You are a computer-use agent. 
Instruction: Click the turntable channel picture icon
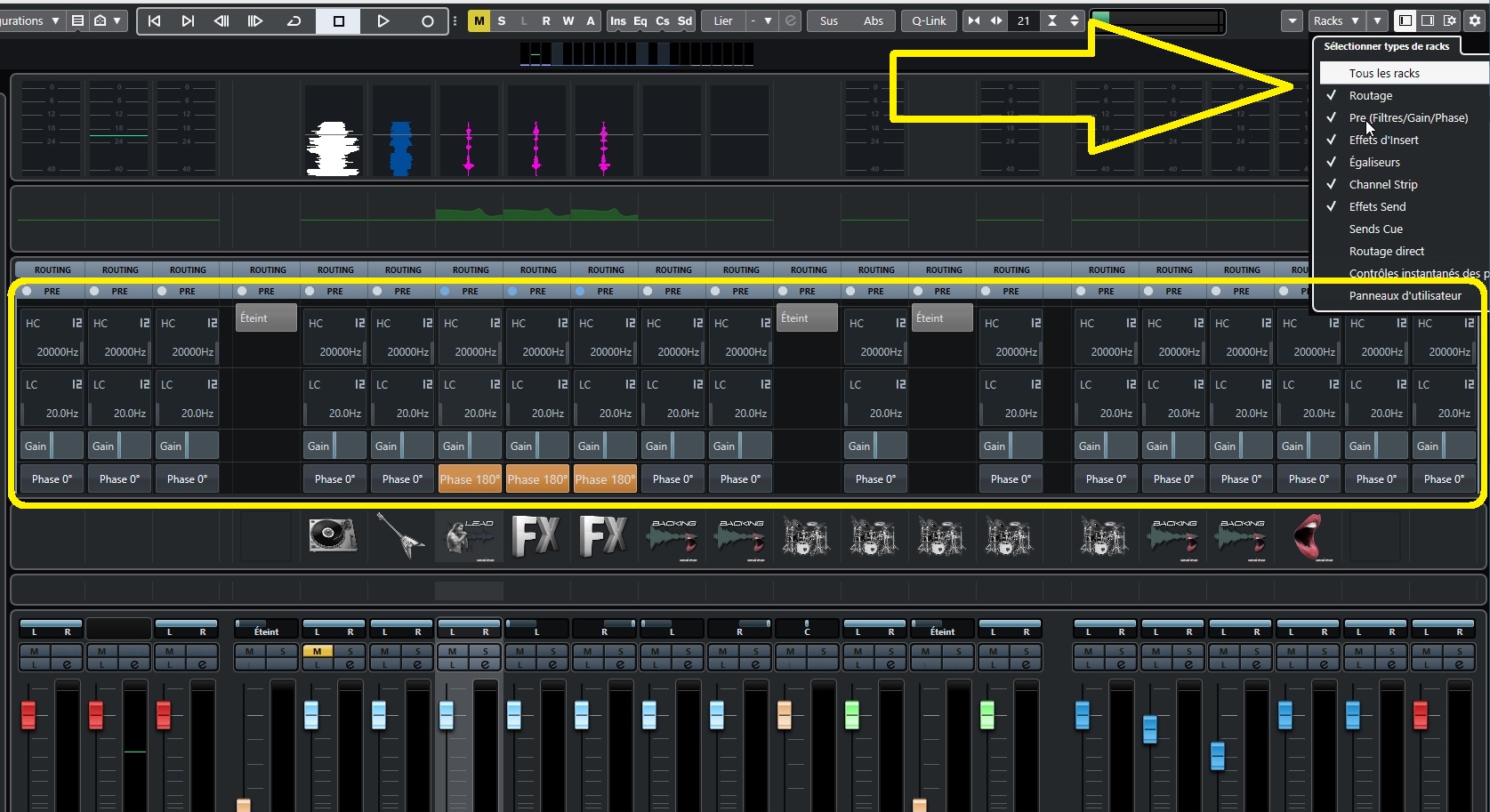pos(333,536)
